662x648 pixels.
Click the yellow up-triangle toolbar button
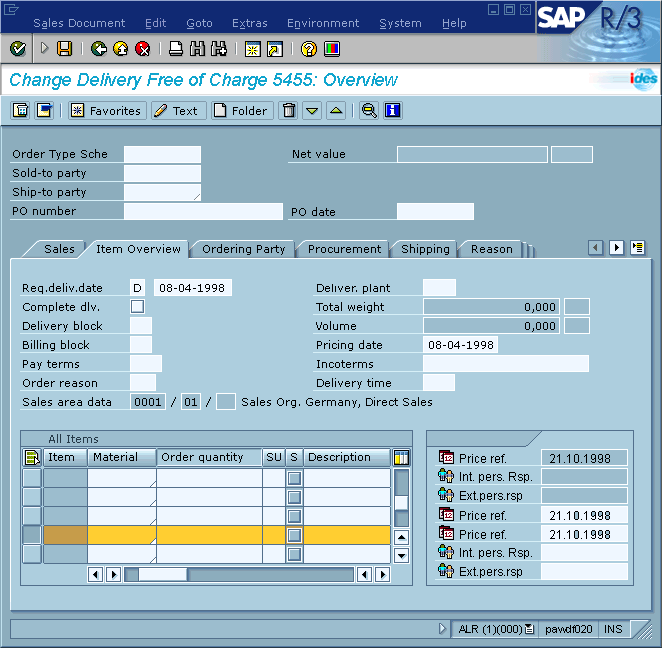point(336,111)
